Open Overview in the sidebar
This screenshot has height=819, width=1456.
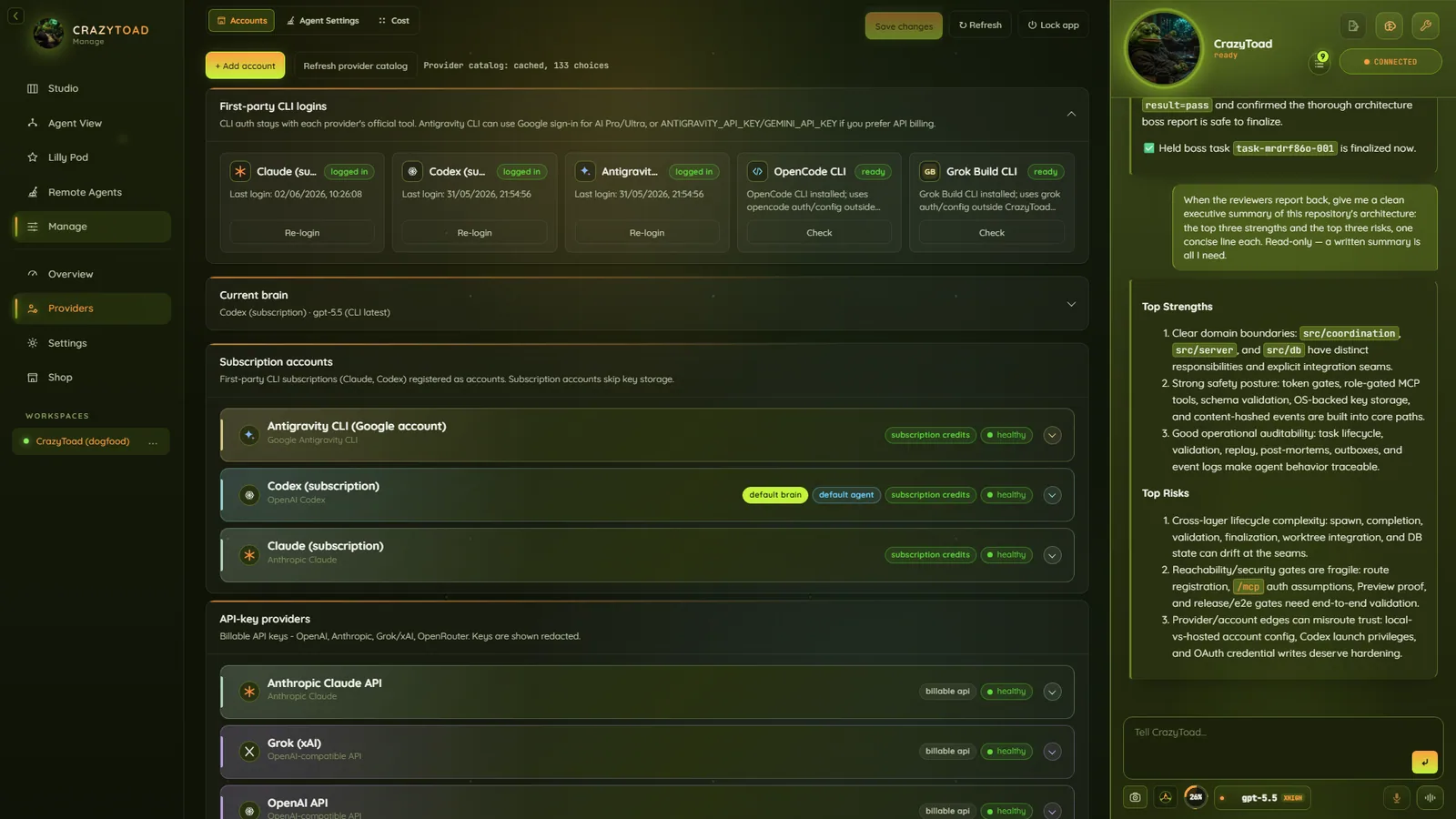tap(91, 274)
